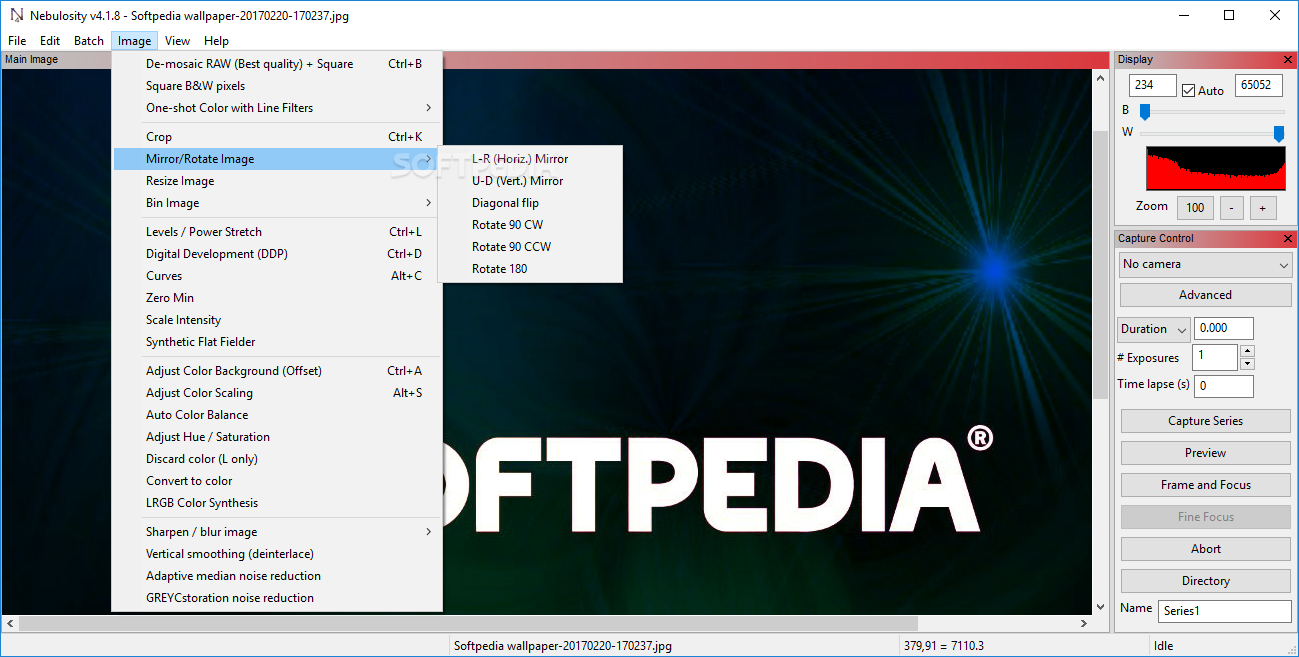Choose Rotate 180
This screenshot has width=1299, height=657.
click(x=530, y=269)
